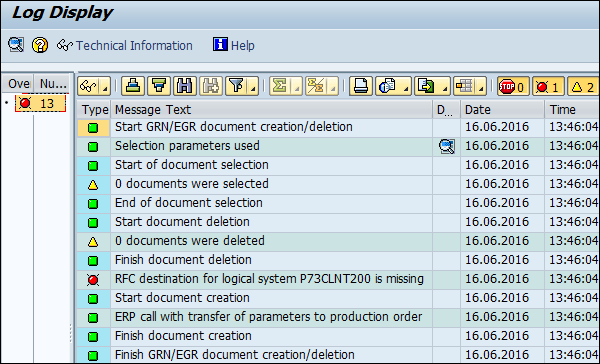Image resolution: width=600 pixels, height=364 pixels.
Task: Click the Subtotals icon
Action: click(316, 86)
